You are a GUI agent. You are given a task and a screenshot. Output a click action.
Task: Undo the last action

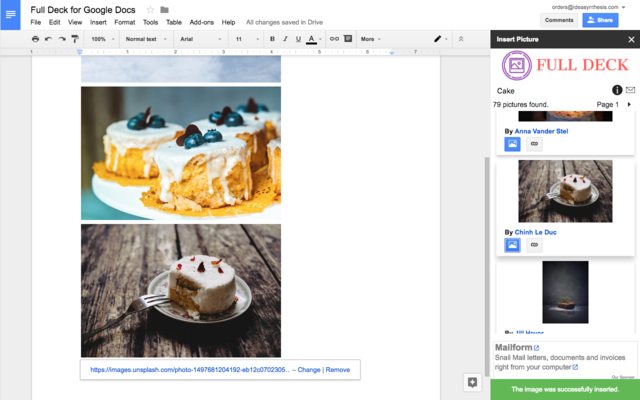click(49, 39)
